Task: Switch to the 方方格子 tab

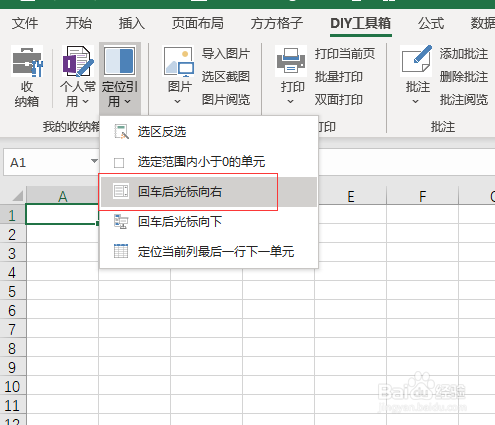Action: [x=277, y=23]
